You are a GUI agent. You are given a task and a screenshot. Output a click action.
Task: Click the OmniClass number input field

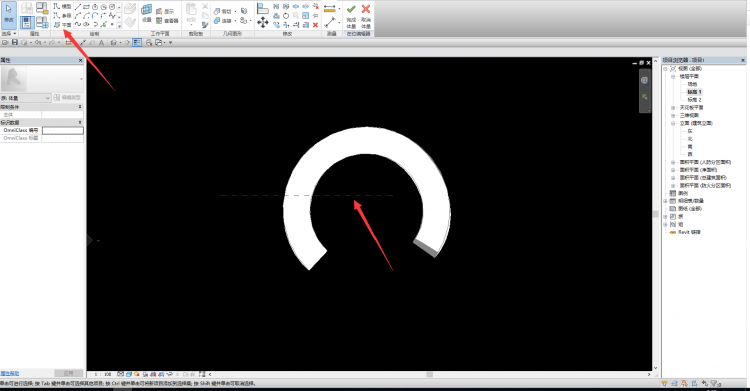[63, 130]
